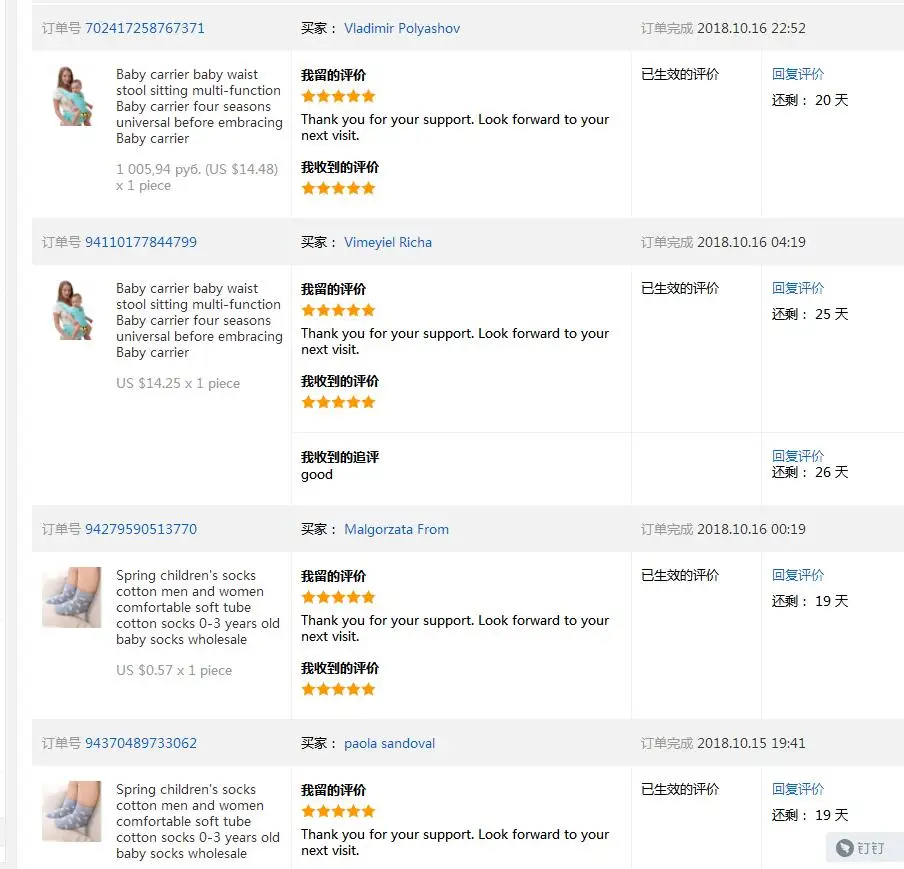Click the star rating under Malgorzata's 我留的评价

point(338,597)
